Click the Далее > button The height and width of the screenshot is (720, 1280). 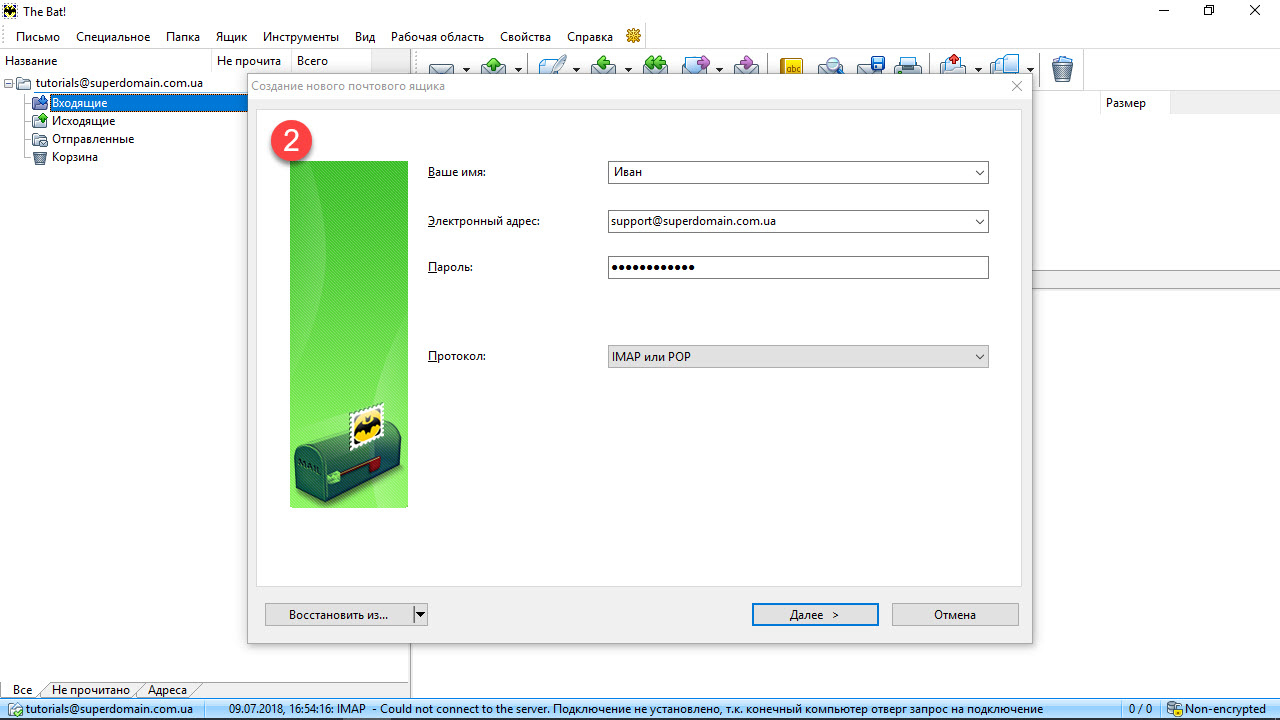point(815,614)
